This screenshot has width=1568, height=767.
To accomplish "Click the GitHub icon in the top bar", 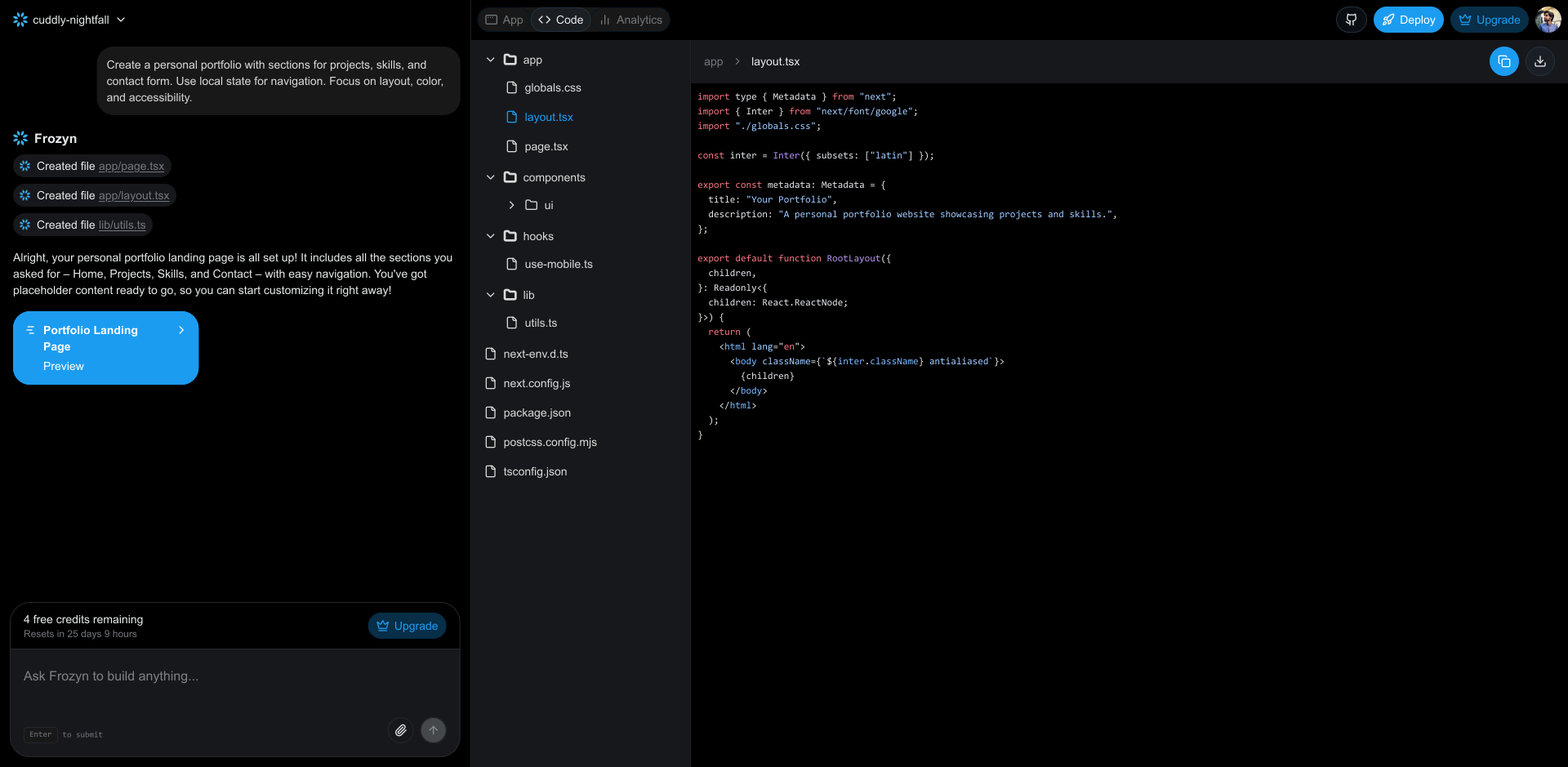I will click(1352, 19).
